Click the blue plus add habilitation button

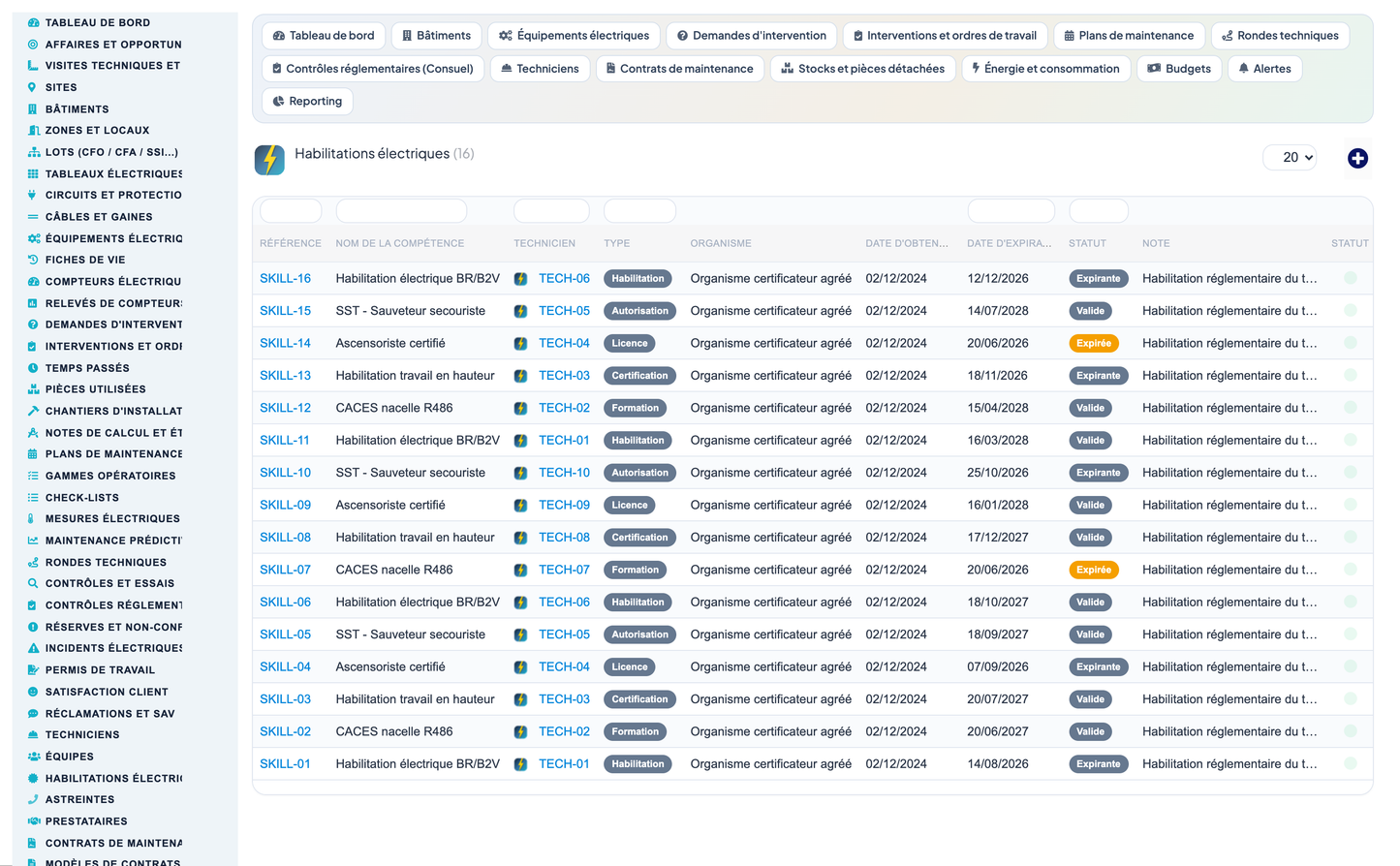pyautogui.click(x=1357, y=158)
